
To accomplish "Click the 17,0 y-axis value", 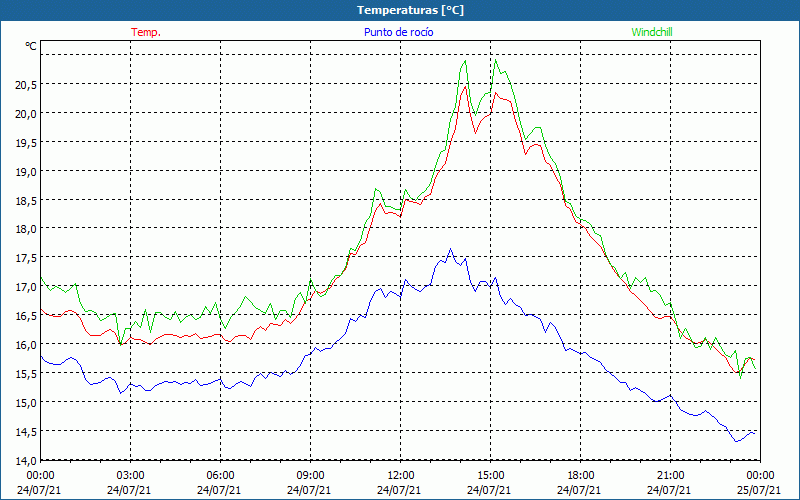I will (26, 287).
